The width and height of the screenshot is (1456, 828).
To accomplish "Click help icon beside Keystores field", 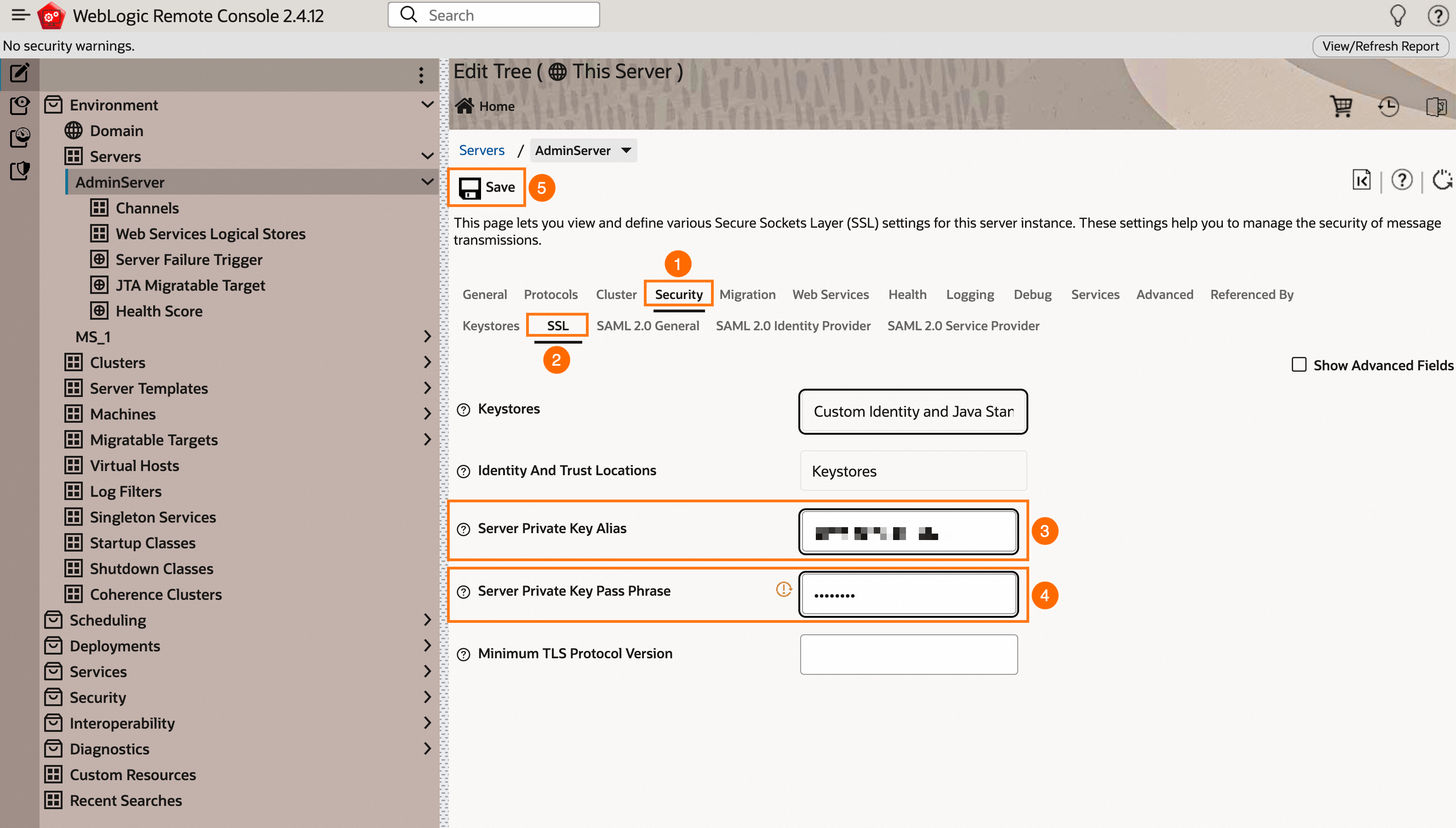I will click(x=464, y=410).
